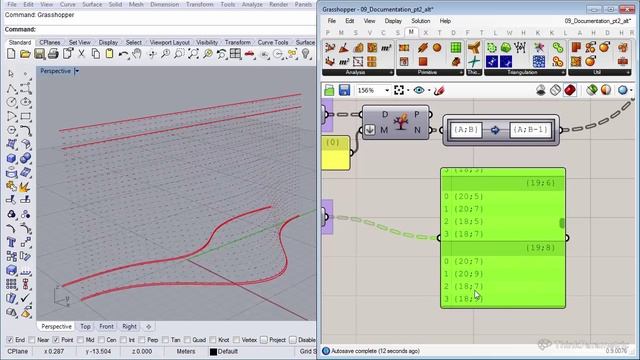The image size is (640, 360).
Task: Click the Text T tool in sidebar
Action: pos(11,242)
